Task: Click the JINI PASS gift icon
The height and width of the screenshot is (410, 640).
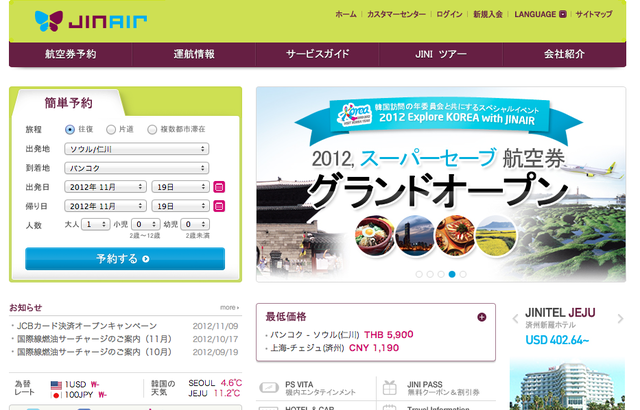Action: point(390,388)
